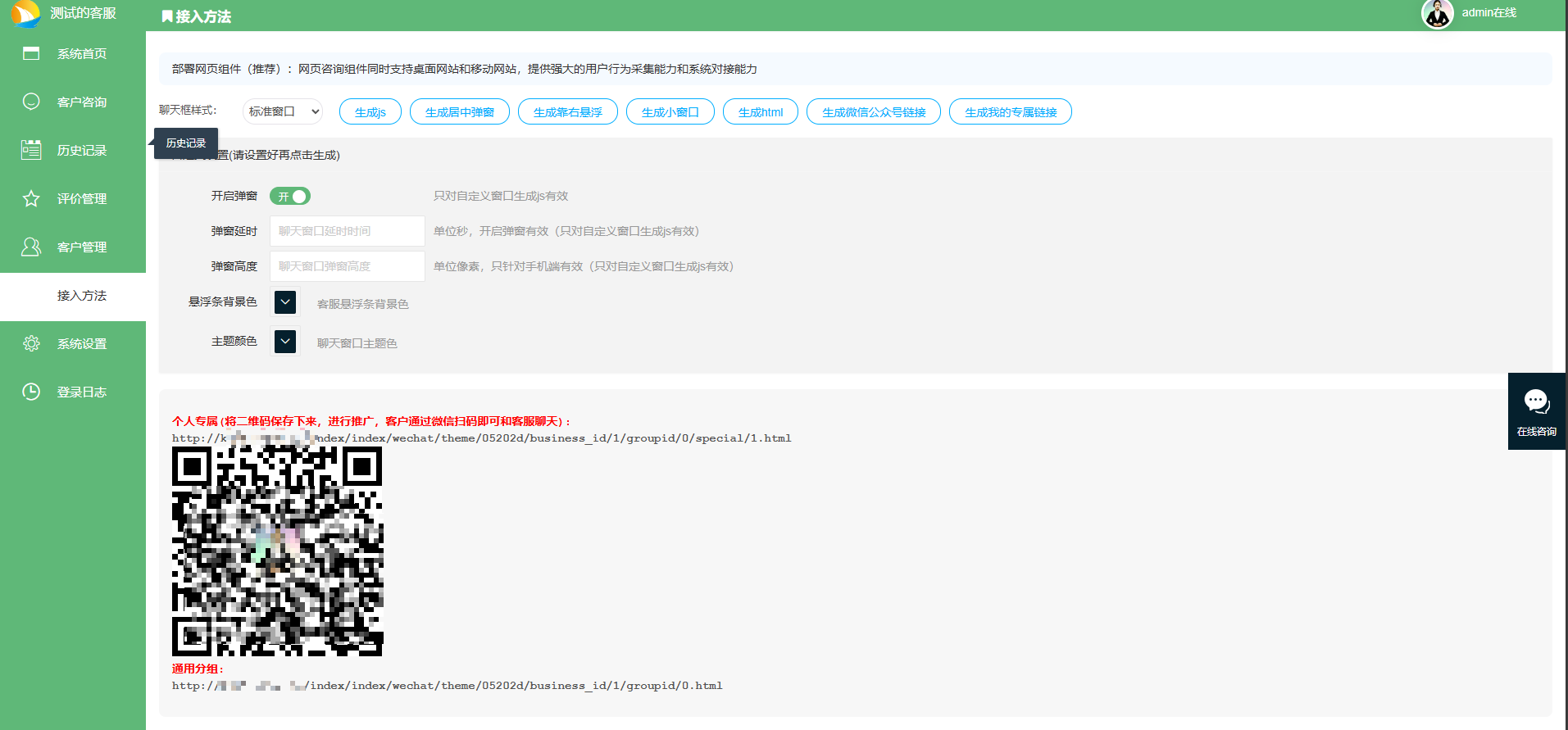This screenshot has width=1568, height=730.
Task: Expand the 悬浮条背景色 color picker
Action: [285, 302]
